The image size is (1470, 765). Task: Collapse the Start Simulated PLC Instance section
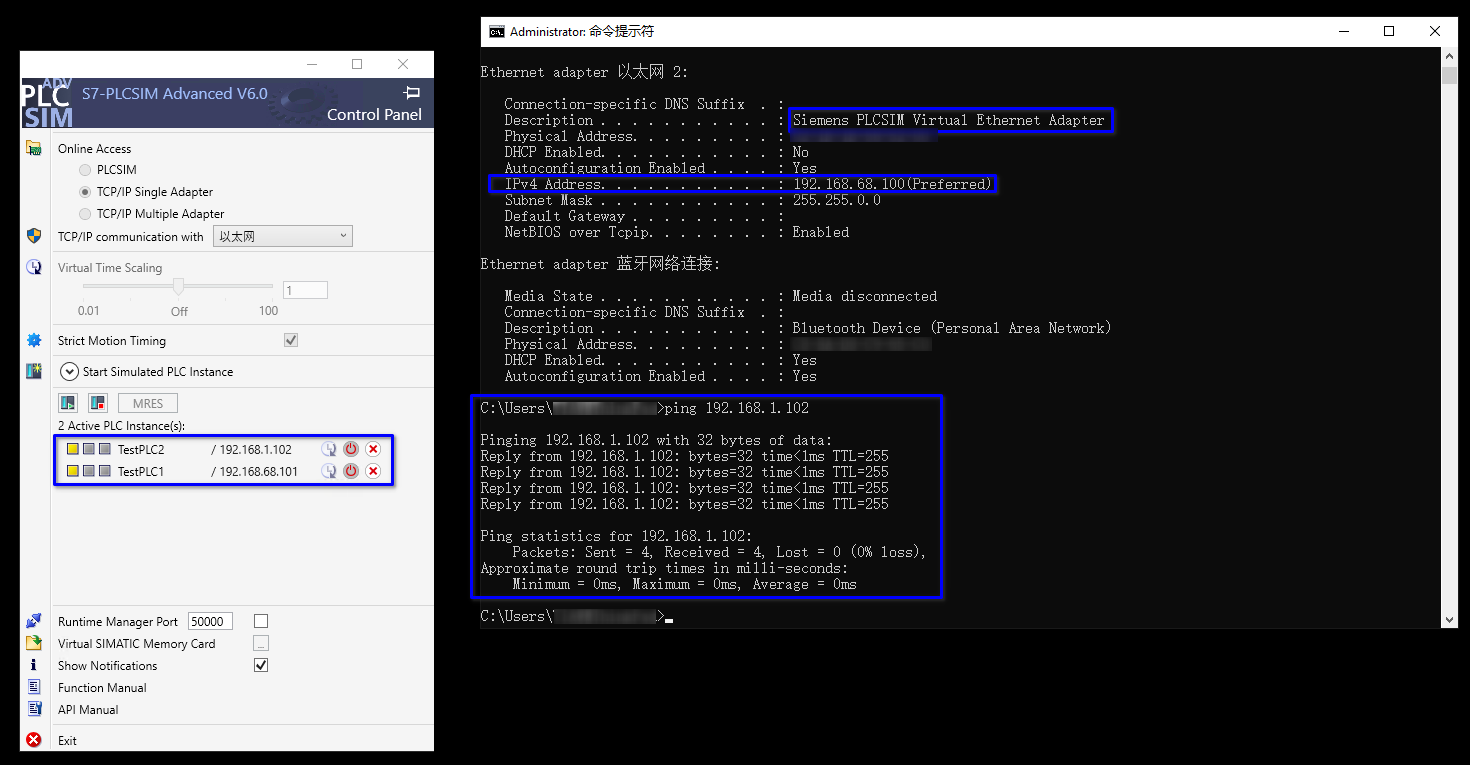click(68, 371)
